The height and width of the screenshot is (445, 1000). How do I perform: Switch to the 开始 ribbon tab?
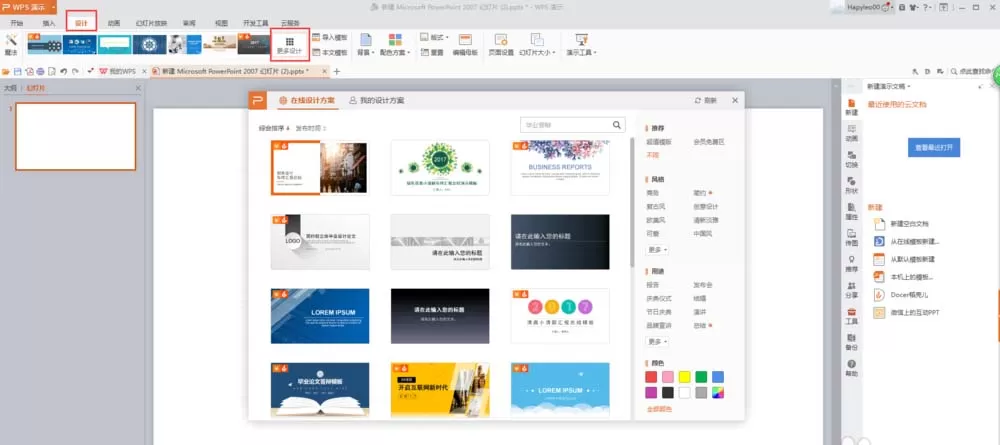coord(17,23)
